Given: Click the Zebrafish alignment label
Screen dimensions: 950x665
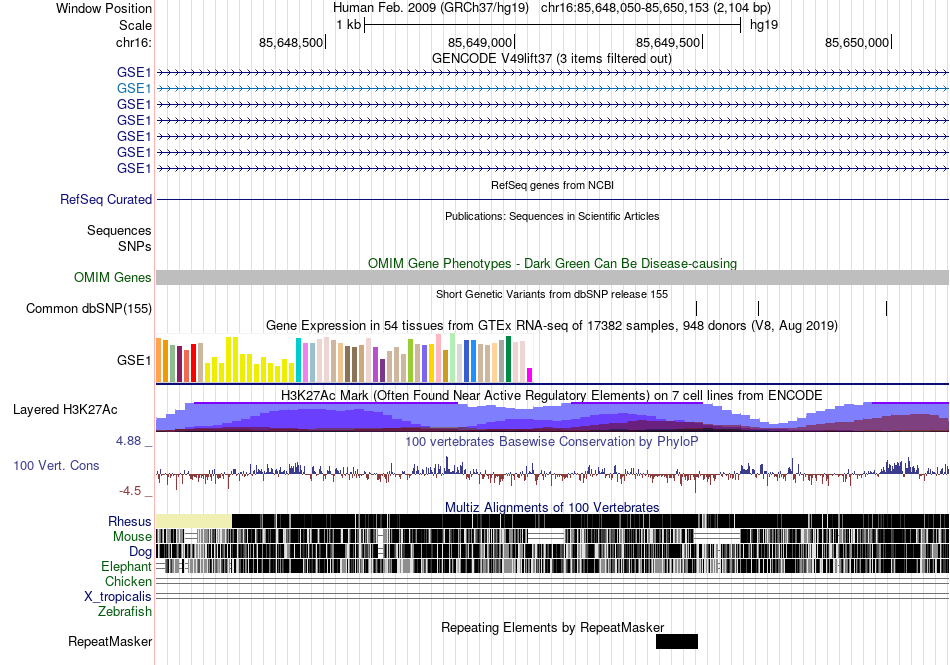Looking at the screenshot, I should pyautogui.click(x=125, y=612).
